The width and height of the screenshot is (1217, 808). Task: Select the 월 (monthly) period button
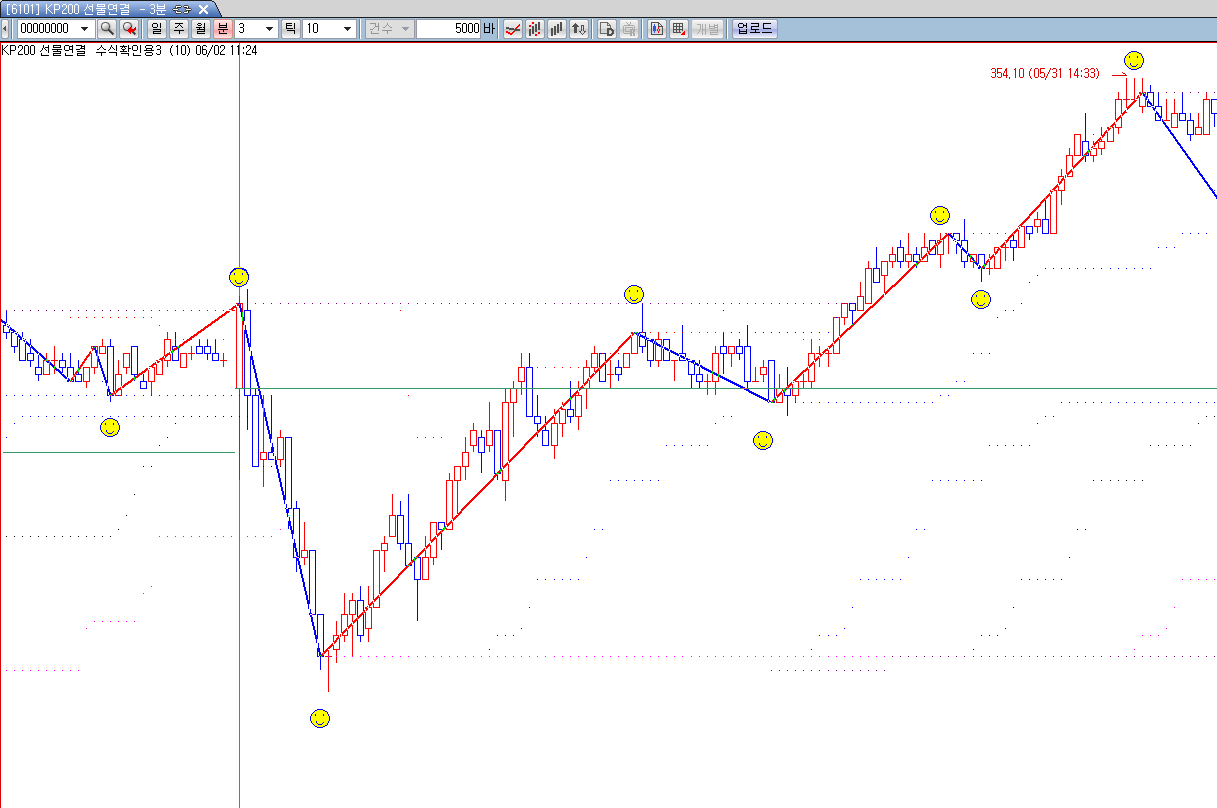pos(201,29)
